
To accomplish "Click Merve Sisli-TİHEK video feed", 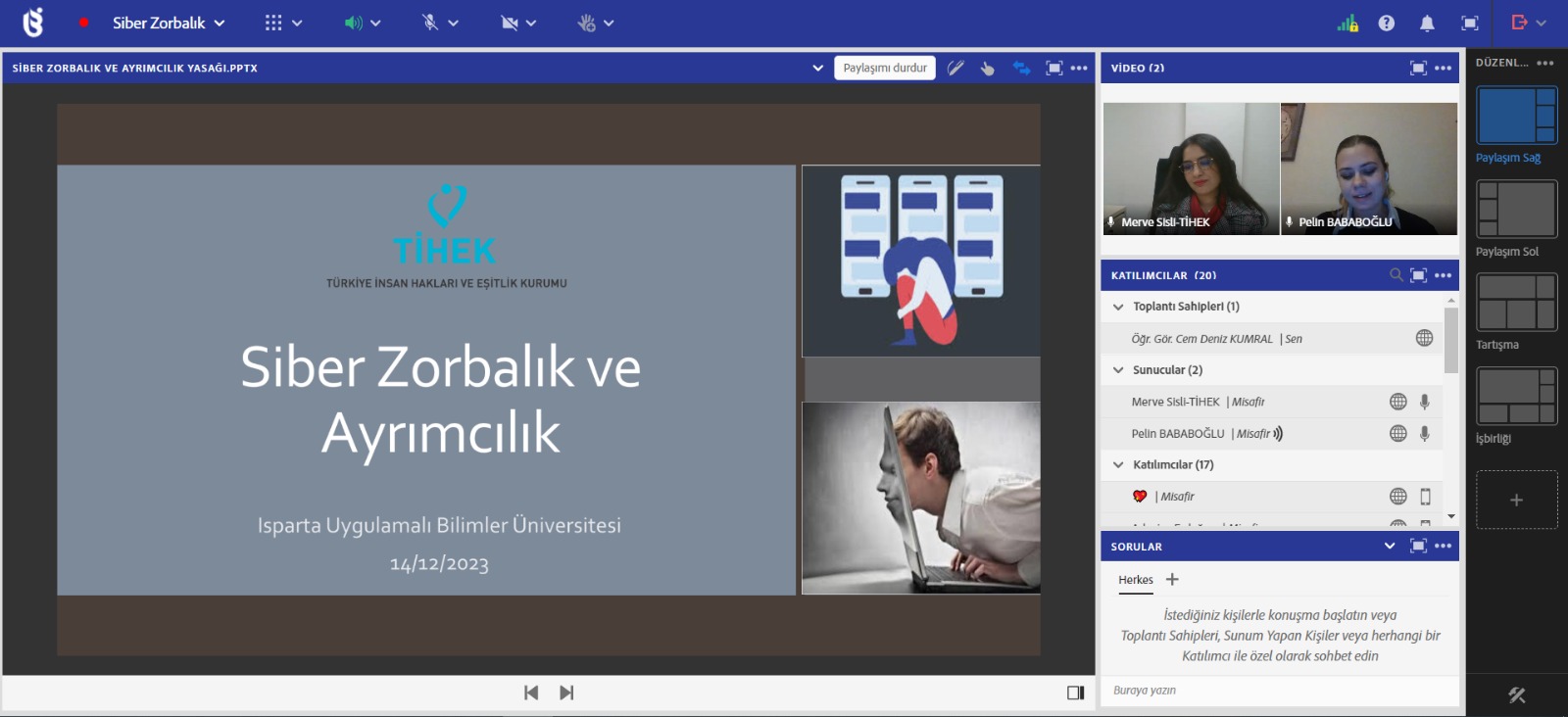I will point(1192,168).
